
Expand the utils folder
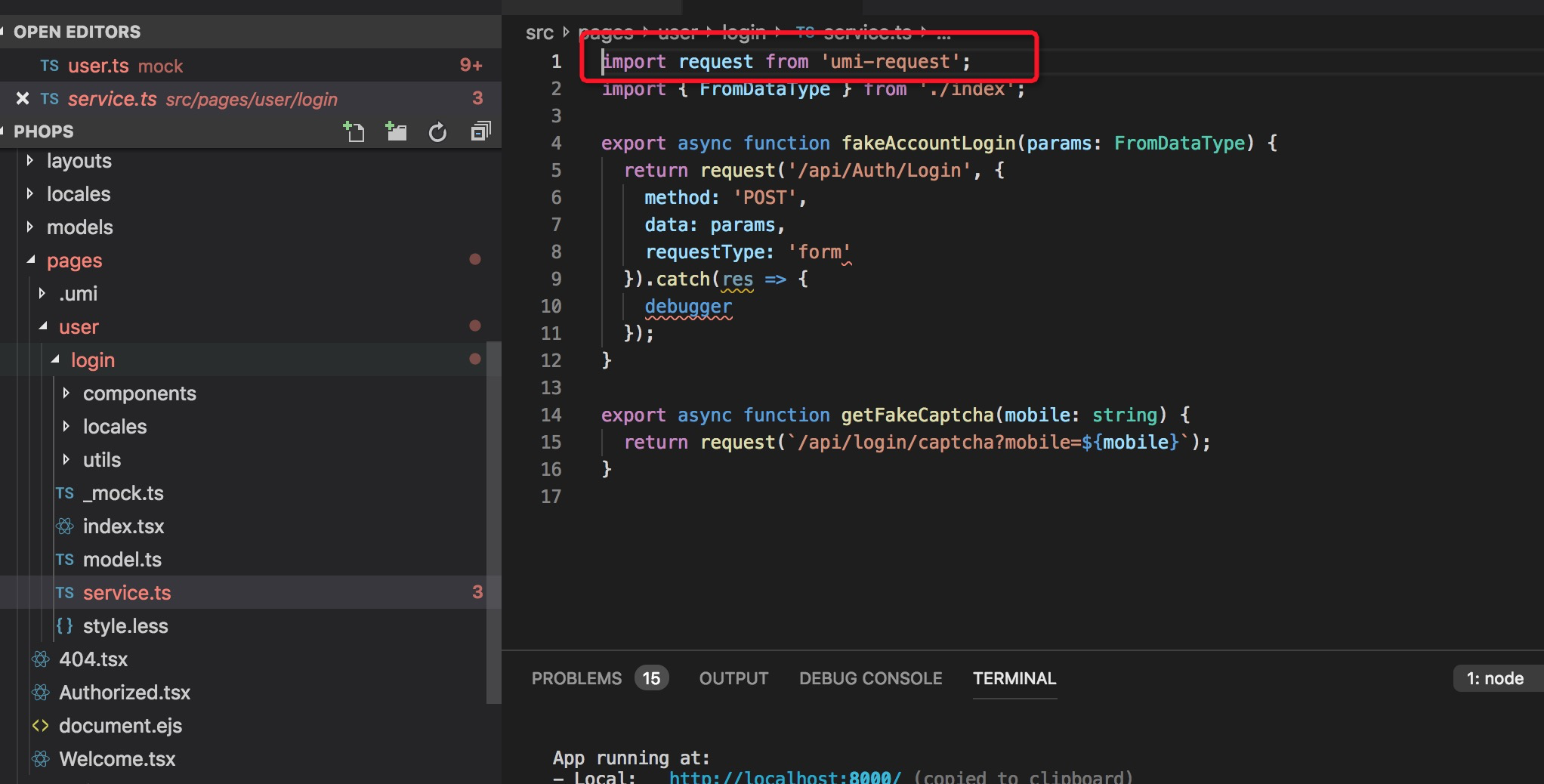(x=66, y=460)
